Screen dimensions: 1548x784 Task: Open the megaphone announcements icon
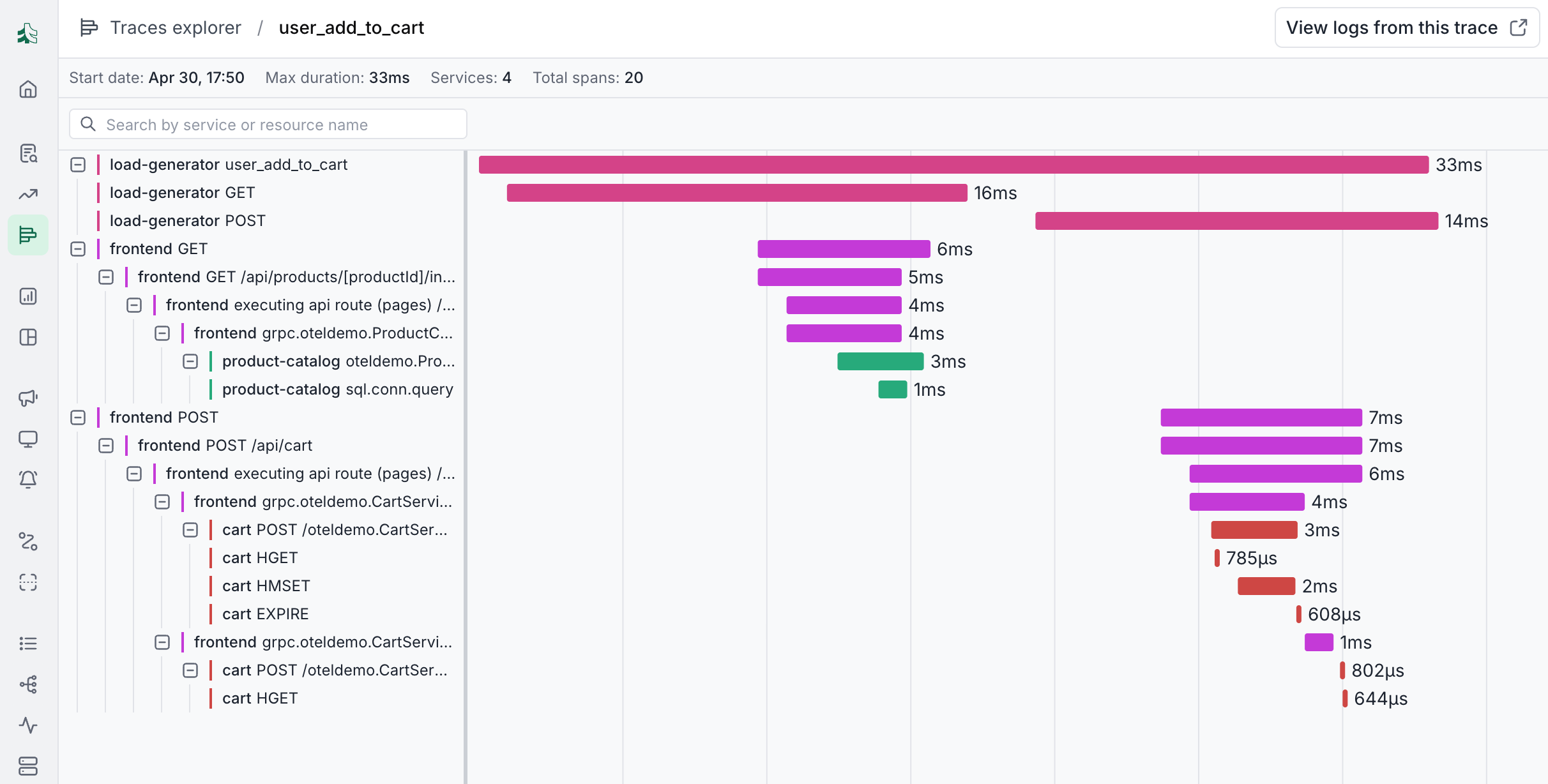(x=28, y=398)
